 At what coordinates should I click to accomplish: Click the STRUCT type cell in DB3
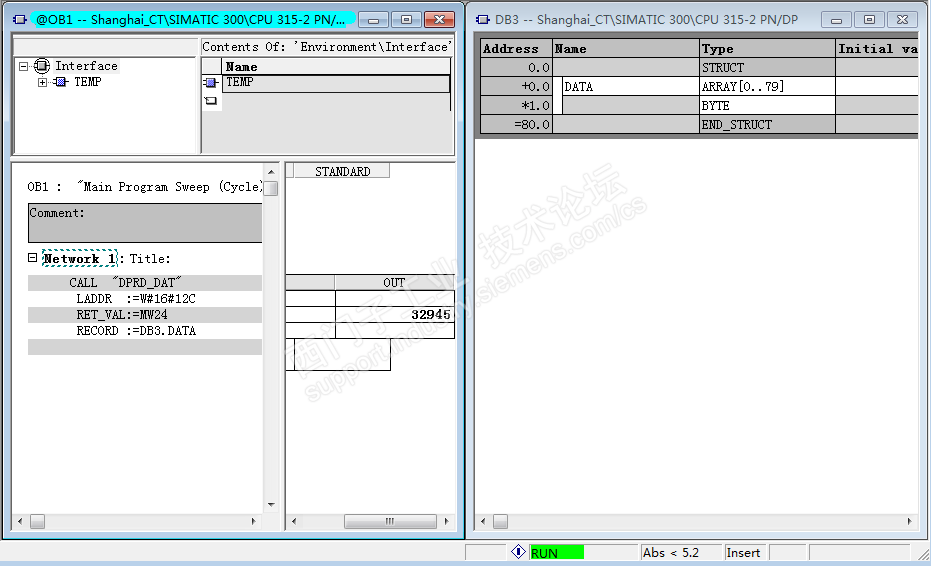point(767,68)
